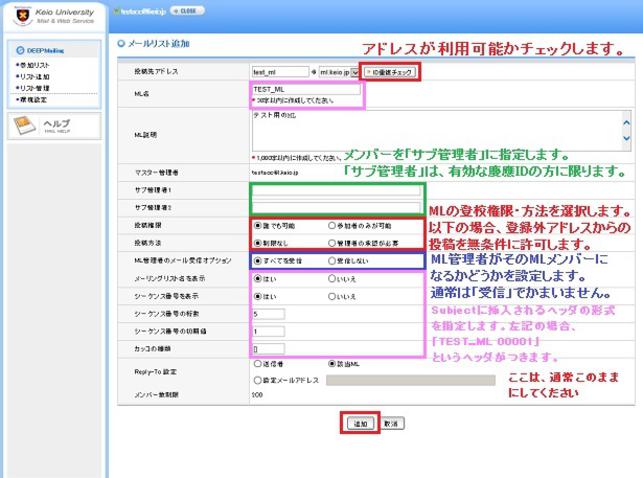Select 受信しない for ML admin mail option
Image resolution: width=643 pixels, height=478 pixels.
pos(333,260)
